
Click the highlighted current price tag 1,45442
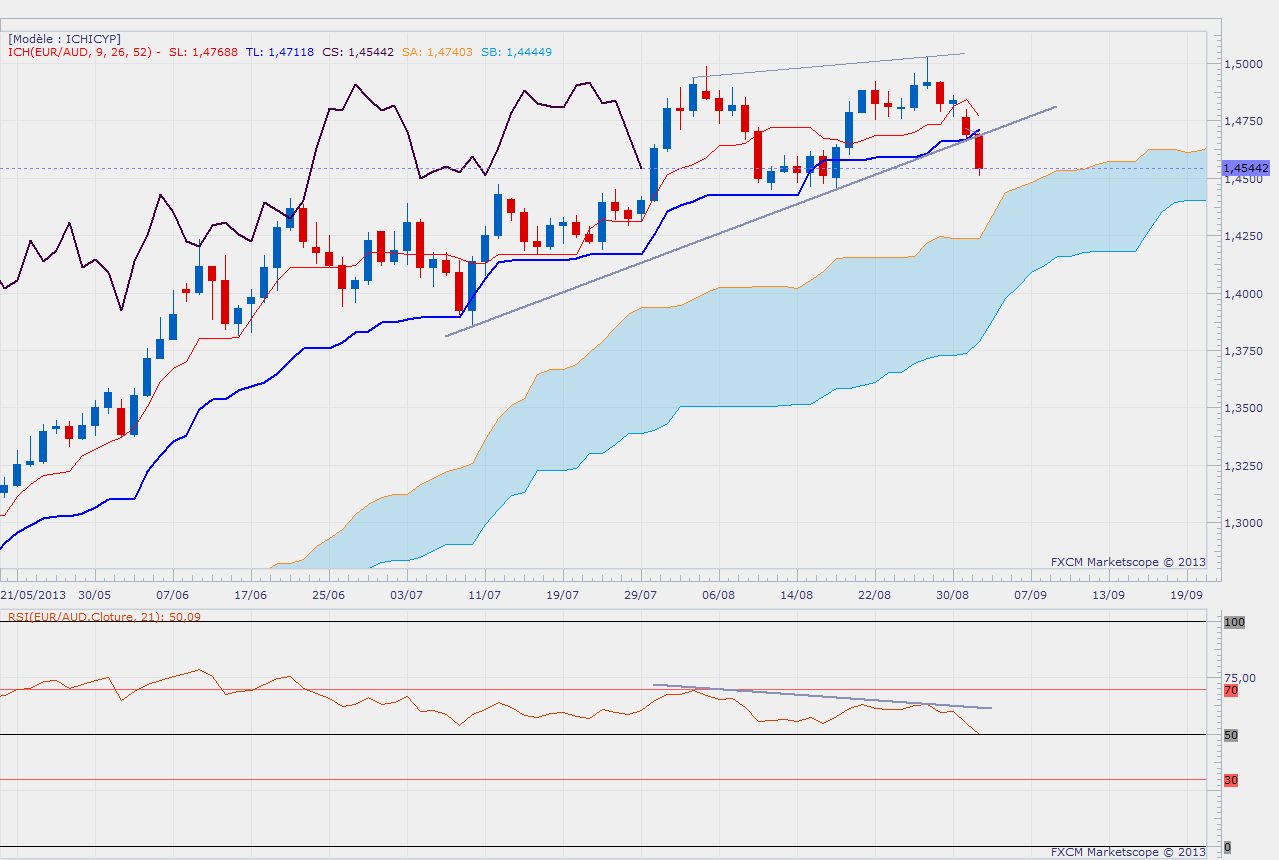tap(1246, 168)
